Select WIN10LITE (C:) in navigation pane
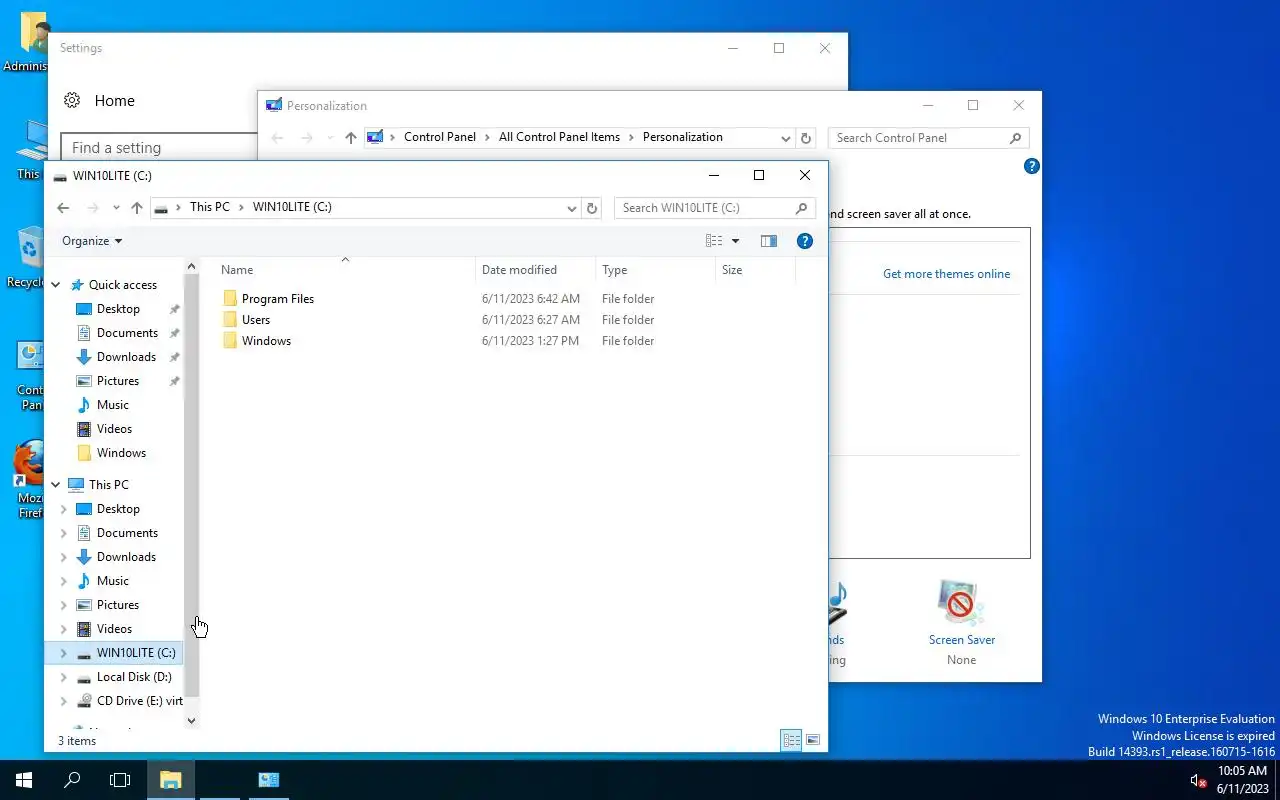The image size is (1280, 800). [135, 653]
